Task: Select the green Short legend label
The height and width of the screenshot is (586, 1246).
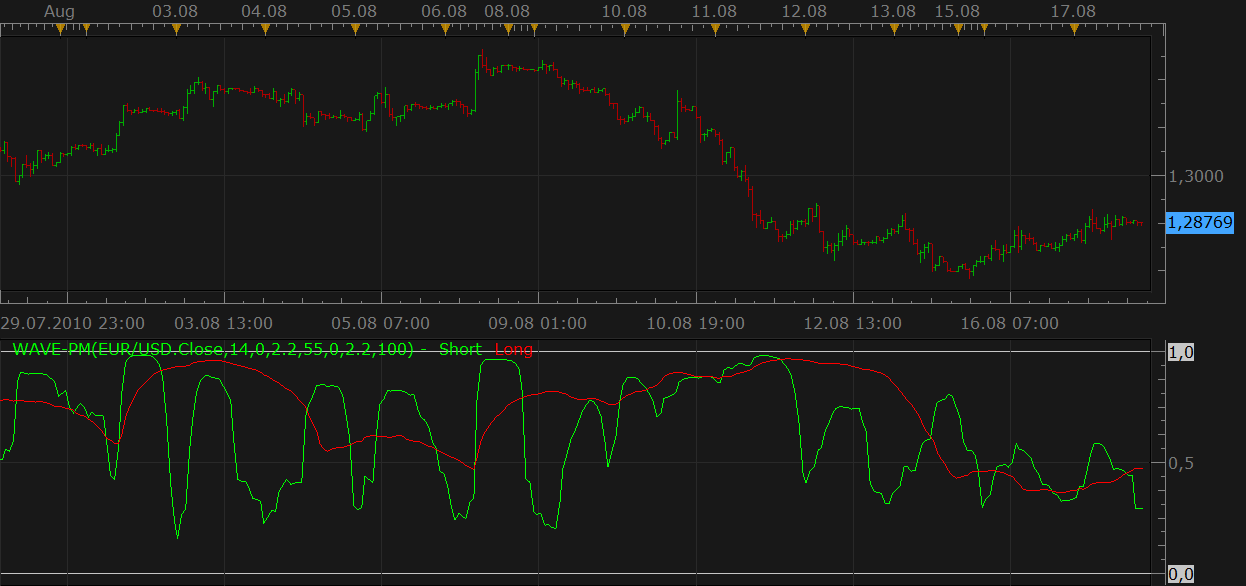Action: [x=460, y=349]
